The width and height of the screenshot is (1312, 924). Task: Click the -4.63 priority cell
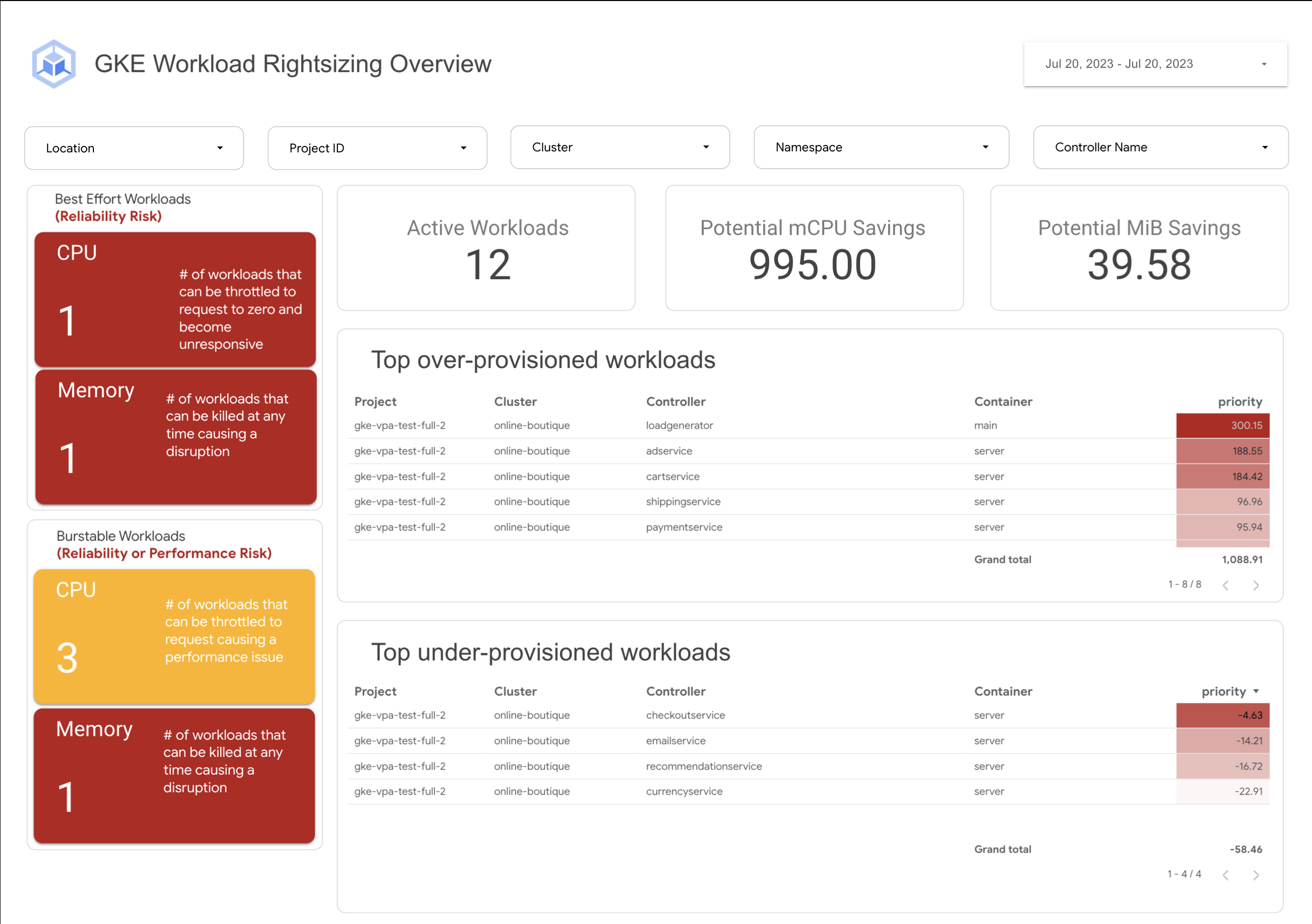pyautogui.click(x=1223, y=715)
